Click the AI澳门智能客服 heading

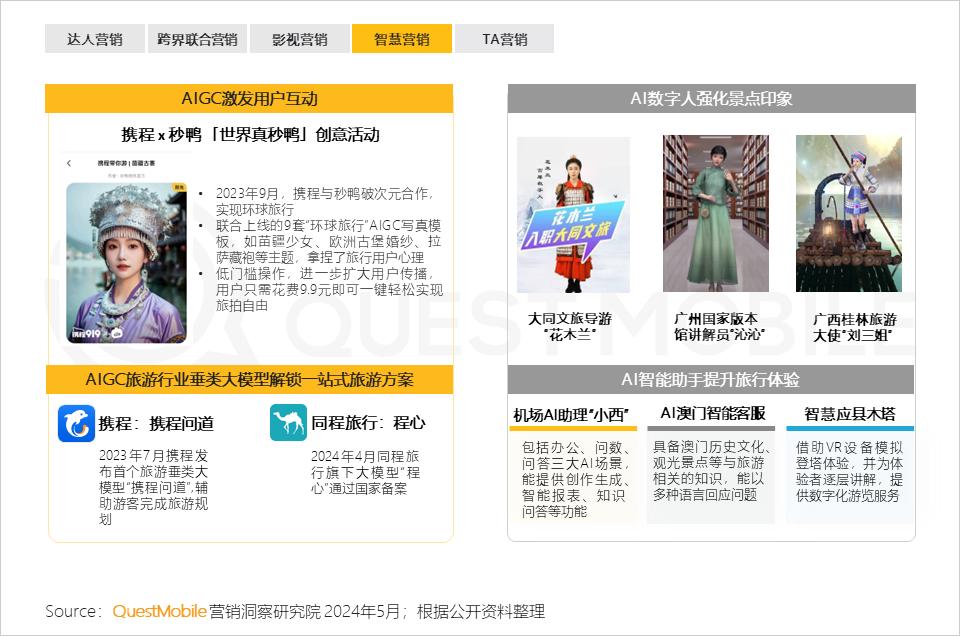(713, 414)
